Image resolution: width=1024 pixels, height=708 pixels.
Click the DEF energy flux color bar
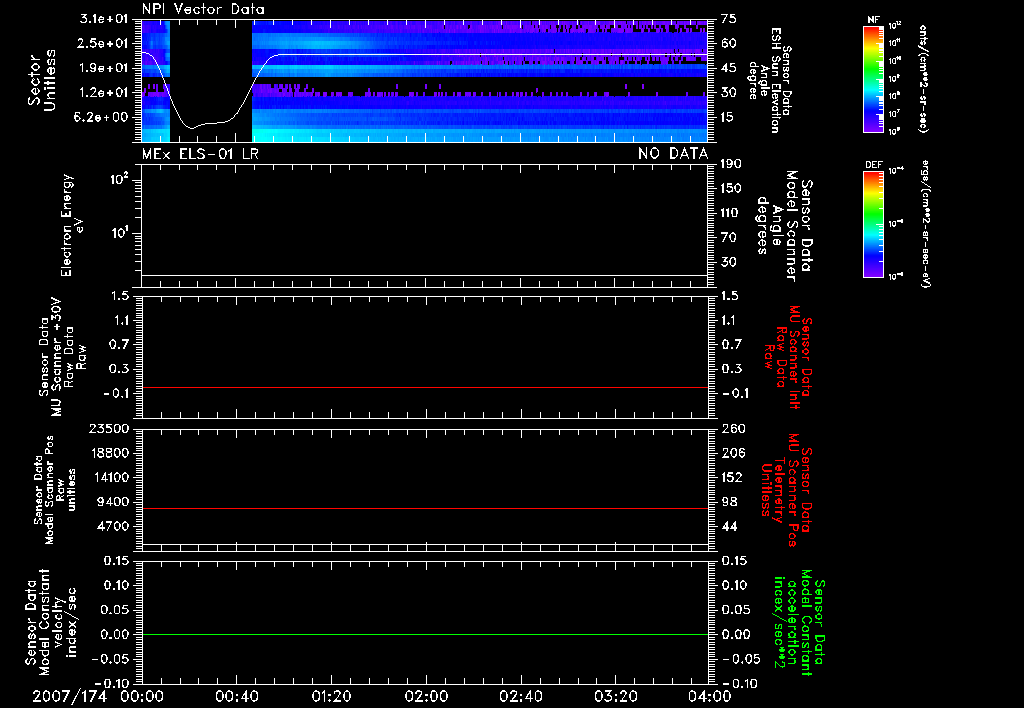(x=873, y=224)
